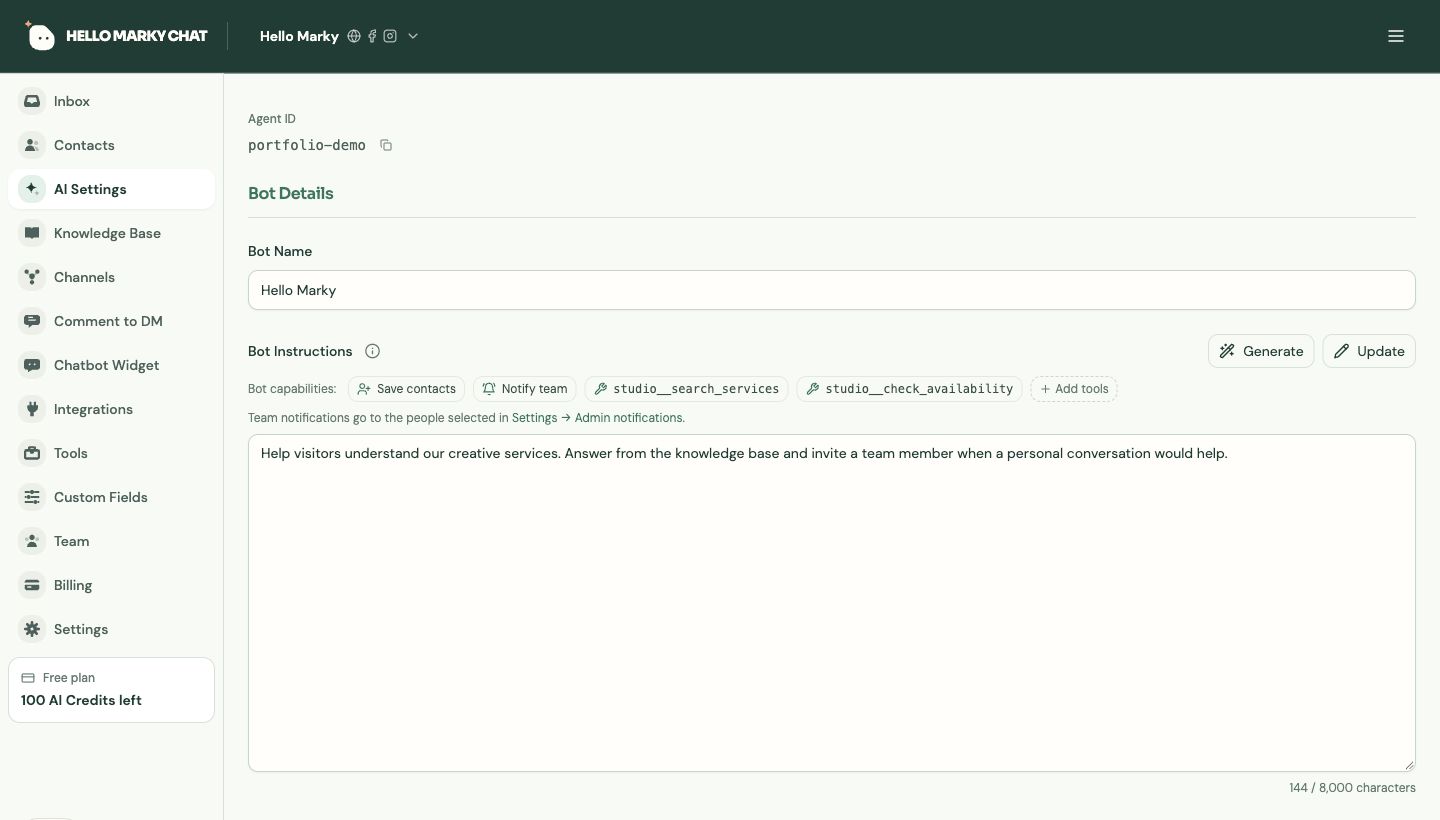Navigate to Channels
The height and width of the screenshot is (820, 1440).
tap(111, 277)
